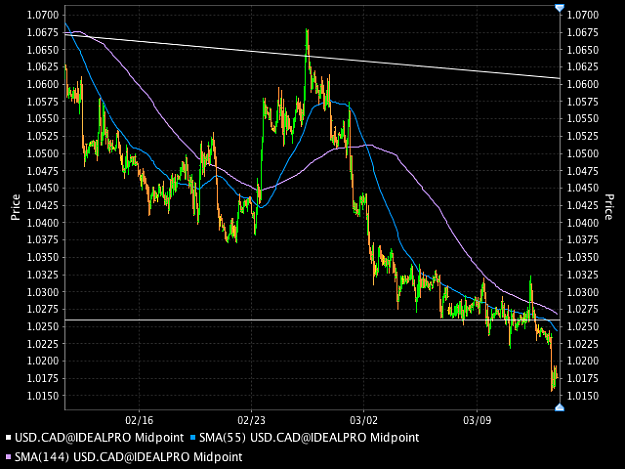Viewport: 625px width, 469px height.
Task: Click the 03/09 date axis label
Action: point(477,420)
